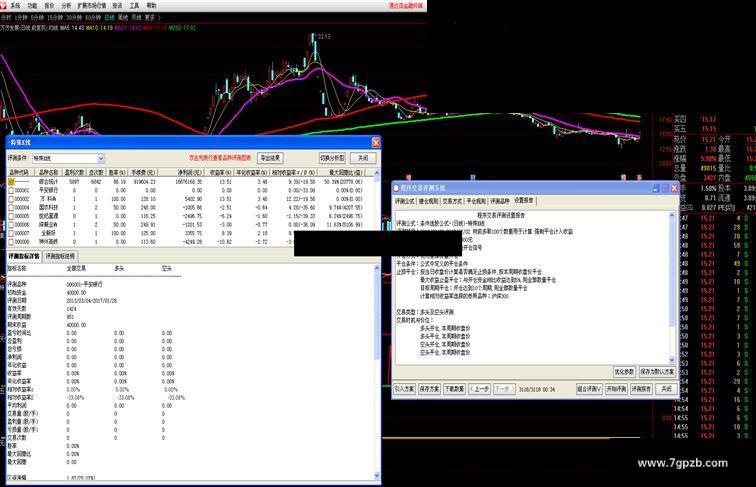This screenshot has width=756, height=487.
Task: Select the 周线 weekly chart period
Action: coord(123,17)
